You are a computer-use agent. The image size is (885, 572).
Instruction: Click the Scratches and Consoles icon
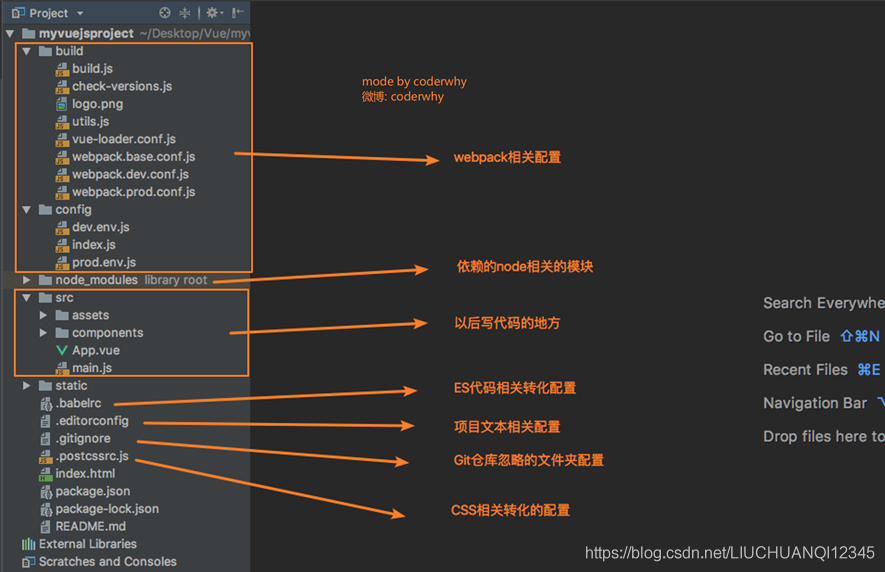pyautogui.click(x=28, y=562)
